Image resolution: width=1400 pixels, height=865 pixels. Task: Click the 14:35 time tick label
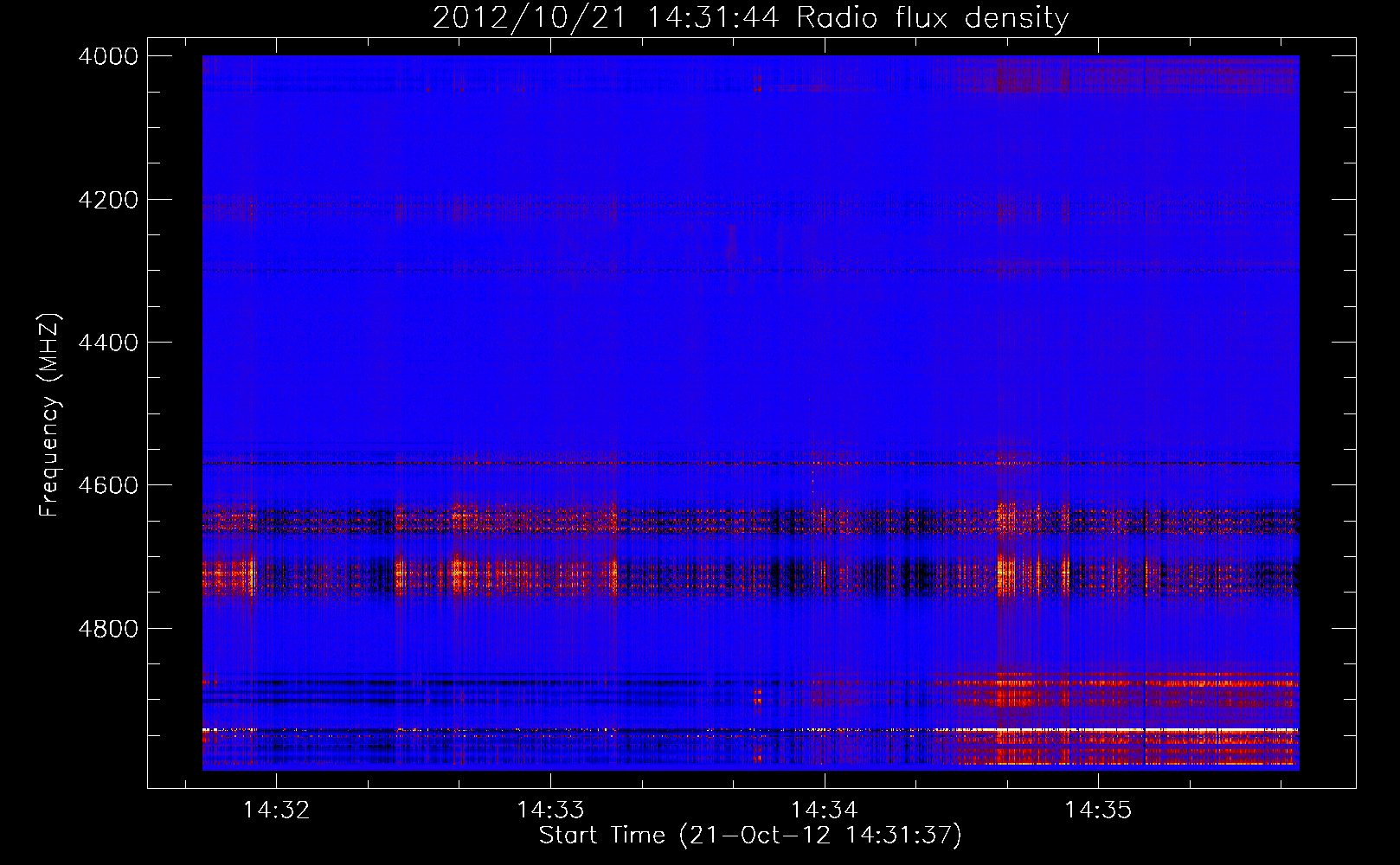click(1098, 810)
